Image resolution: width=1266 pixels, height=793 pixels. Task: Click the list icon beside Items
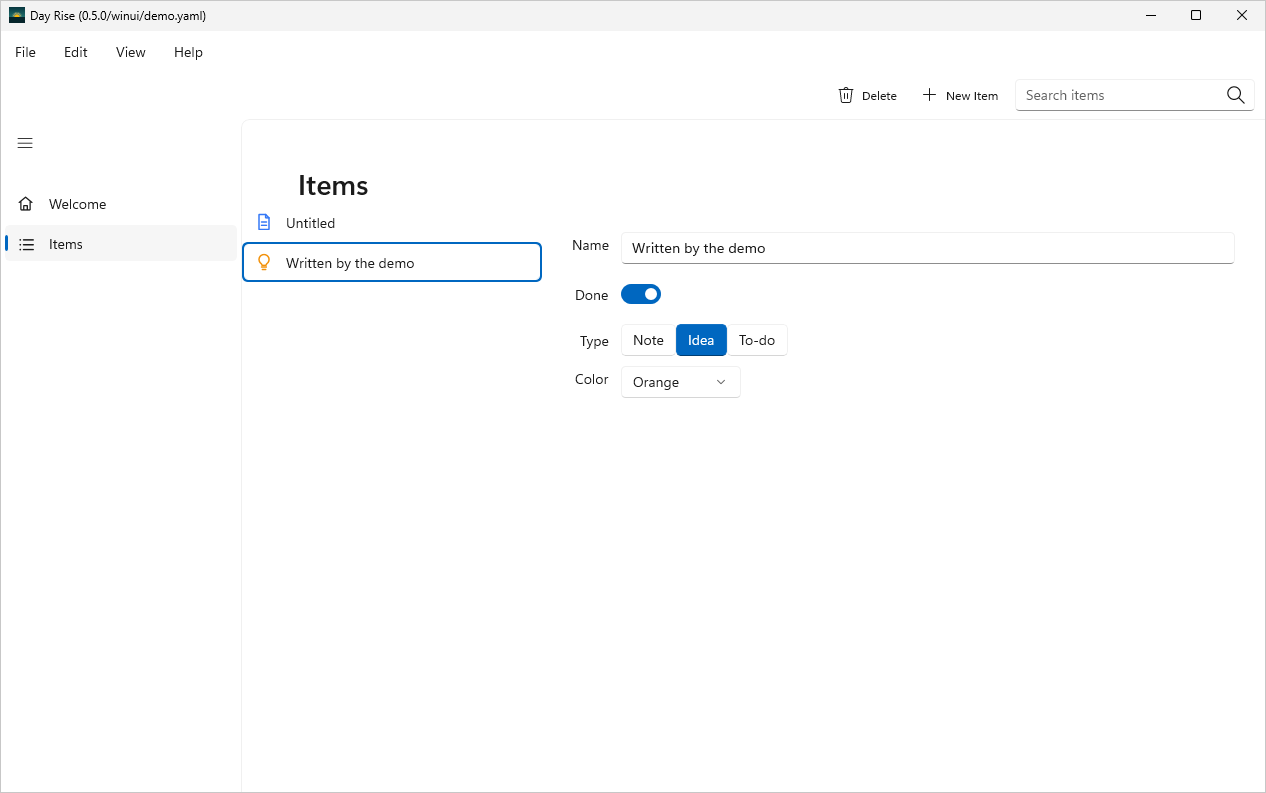27,244
